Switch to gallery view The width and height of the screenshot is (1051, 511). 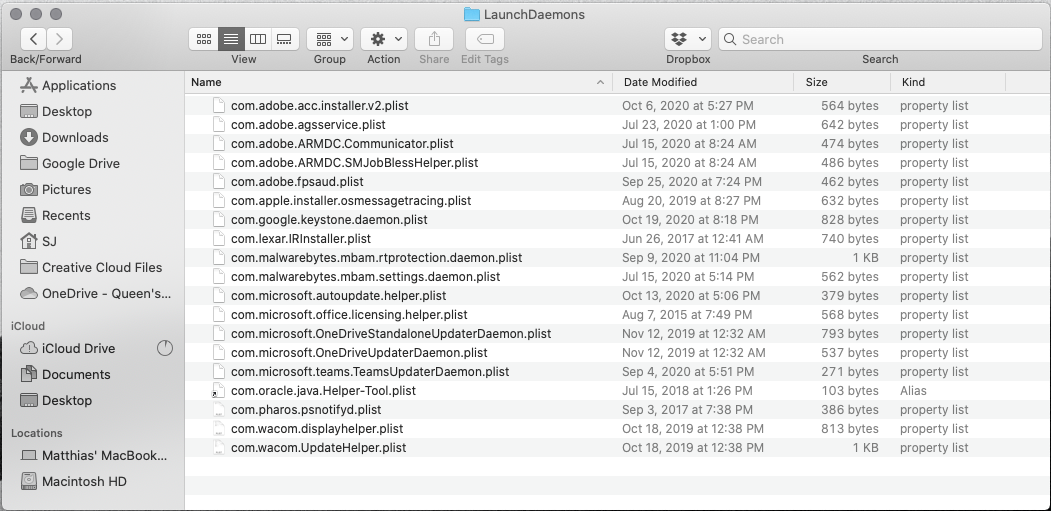click(284, 39)
